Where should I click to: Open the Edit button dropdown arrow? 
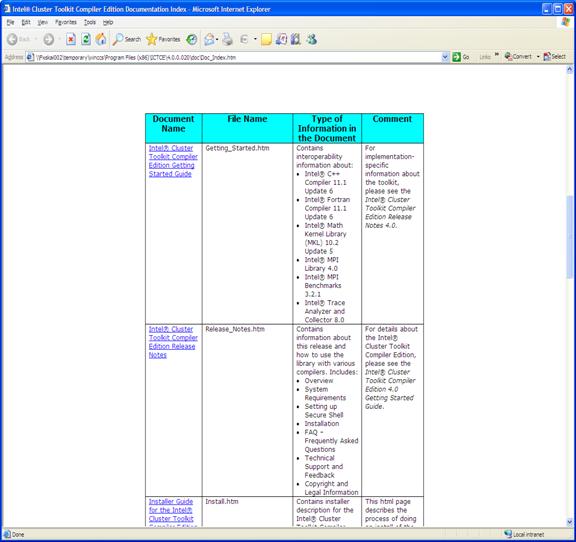click(255, 39)
